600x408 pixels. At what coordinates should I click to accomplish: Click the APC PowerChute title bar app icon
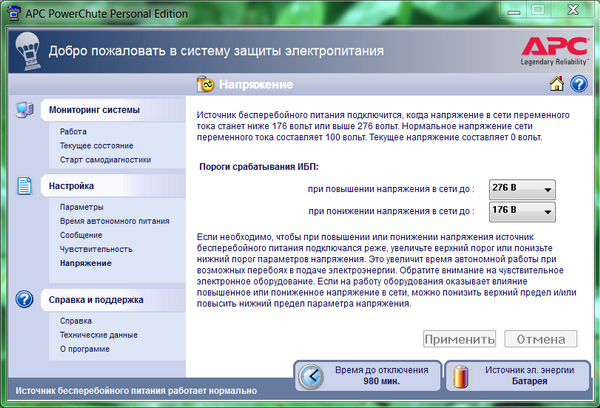point(14,13)
